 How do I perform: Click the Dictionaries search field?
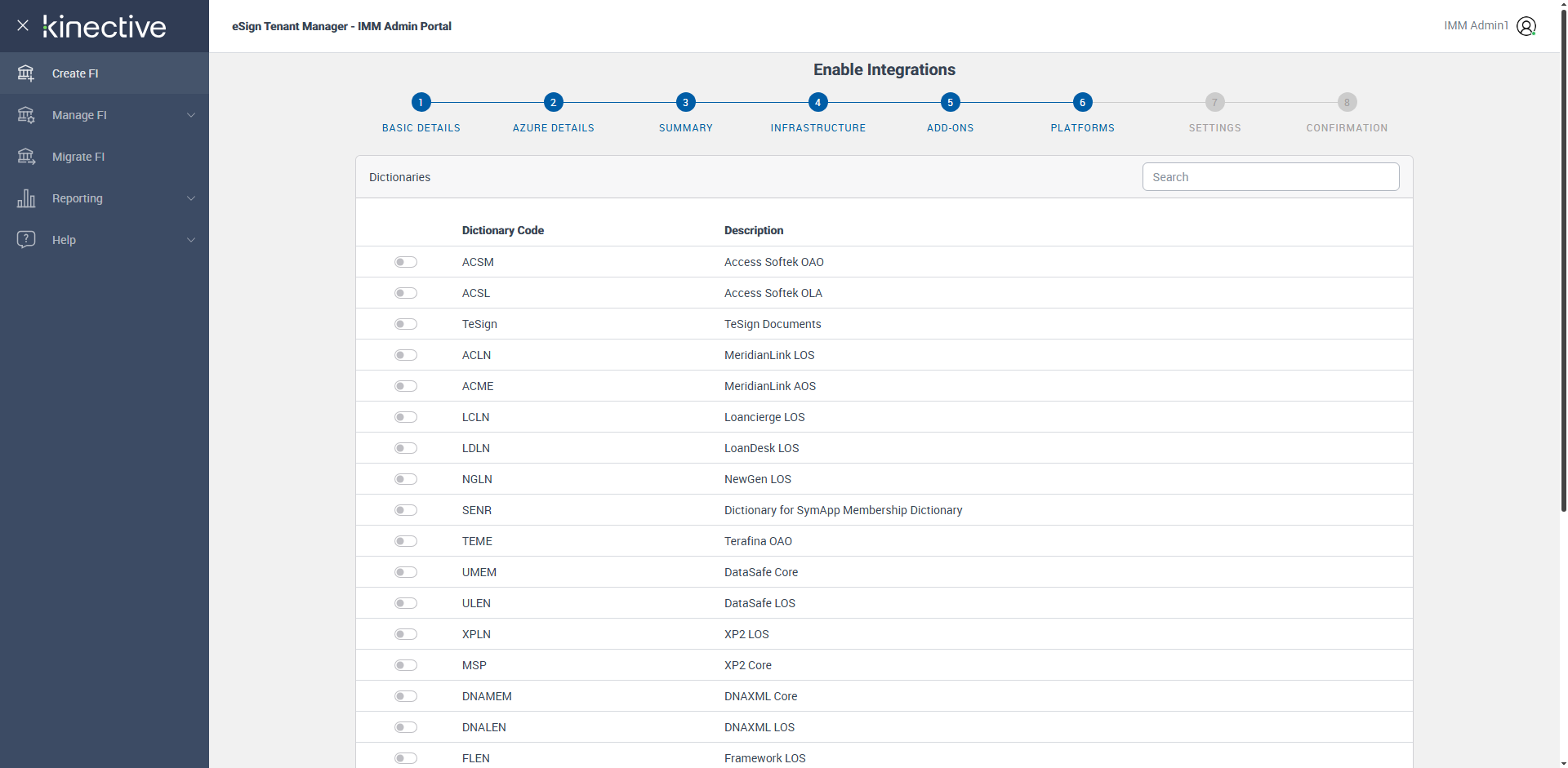coord(1271,177)
